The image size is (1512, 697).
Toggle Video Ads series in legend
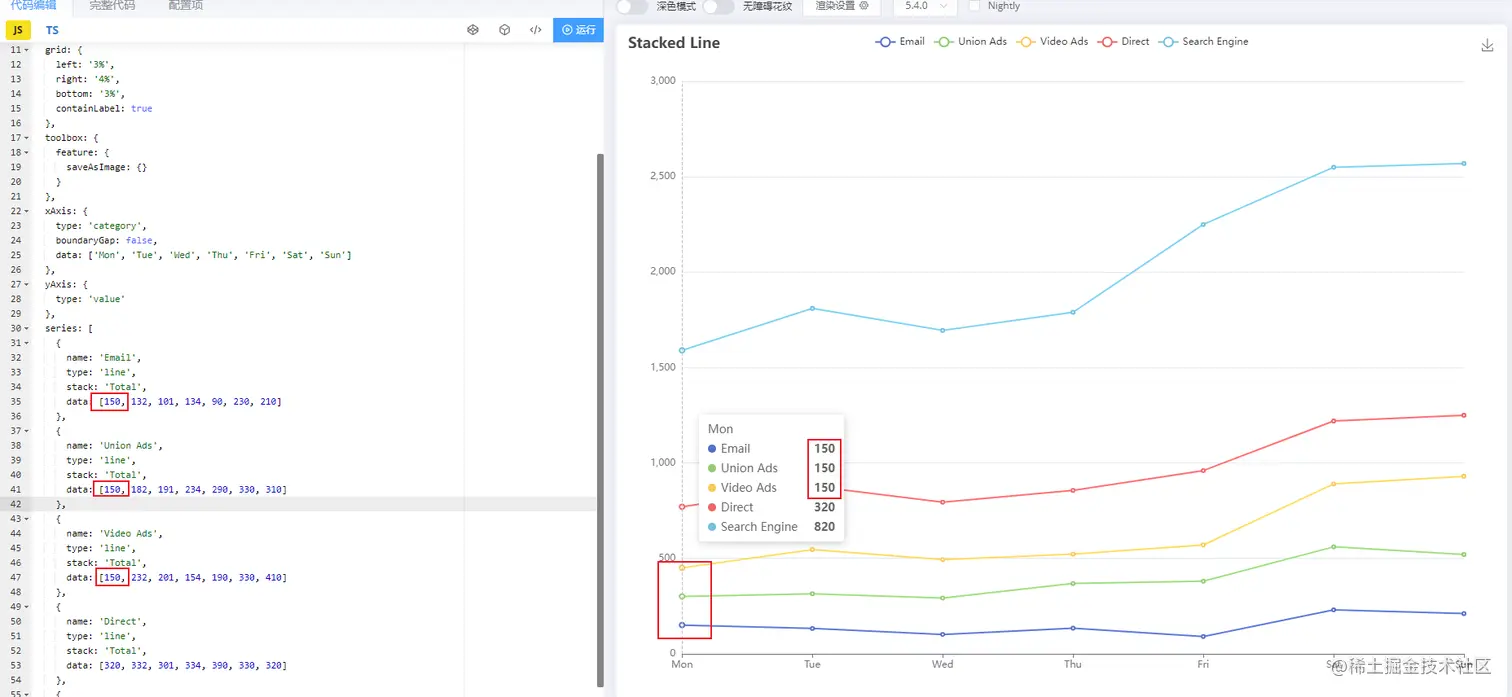coord(1052,42)
